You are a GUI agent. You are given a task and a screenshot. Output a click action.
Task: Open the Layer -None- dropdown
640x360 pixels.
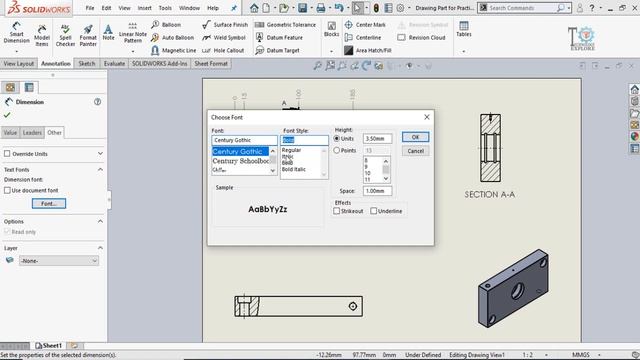pos(59,261)
